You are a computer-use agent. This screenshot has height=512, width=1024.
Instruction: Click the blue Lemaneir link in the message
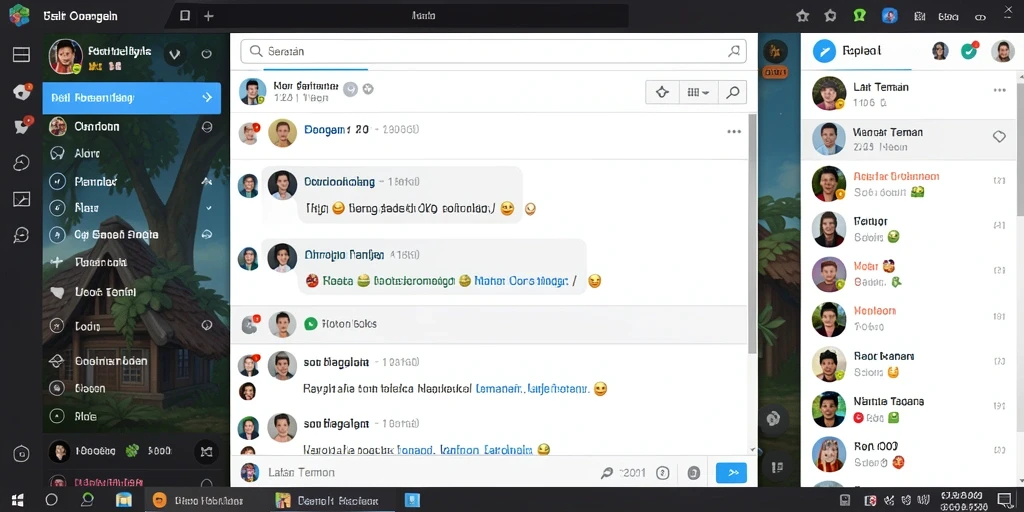pos(500,389)
